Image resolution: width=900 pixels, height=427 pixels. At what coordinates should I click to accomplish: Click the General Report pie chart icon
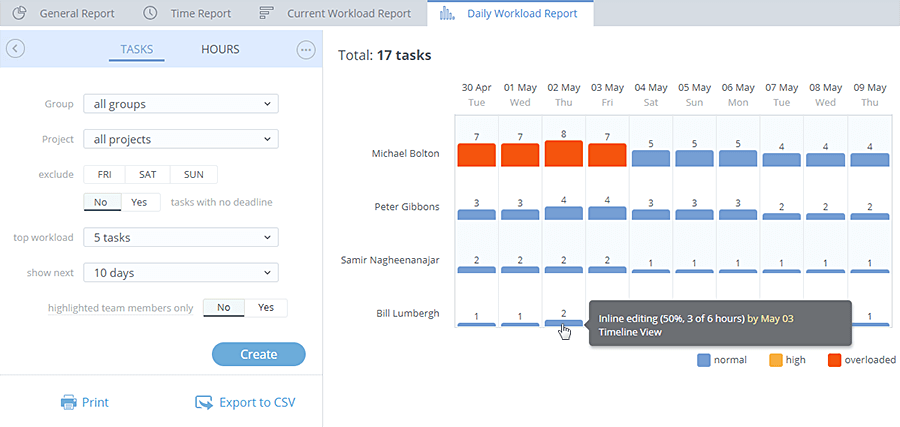[x=19, y=13]
